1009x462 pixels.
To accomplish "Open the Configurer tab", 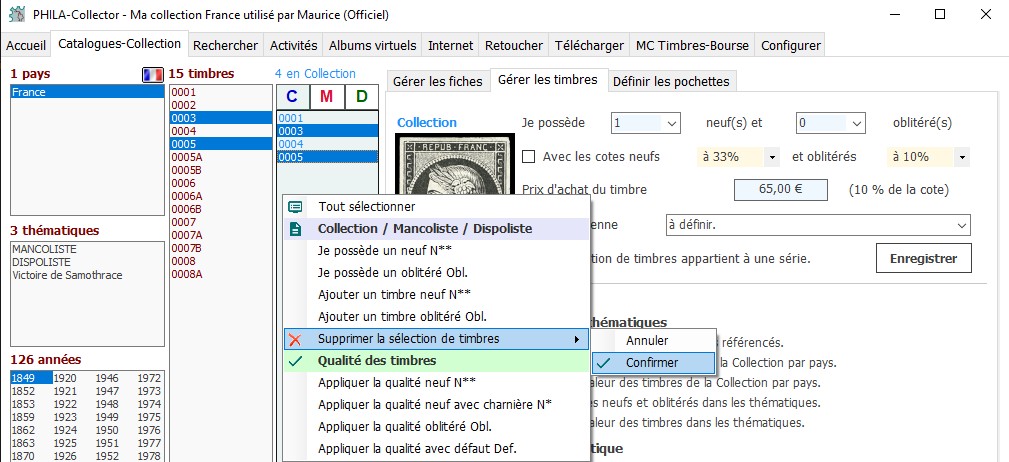I will (791, 46).
